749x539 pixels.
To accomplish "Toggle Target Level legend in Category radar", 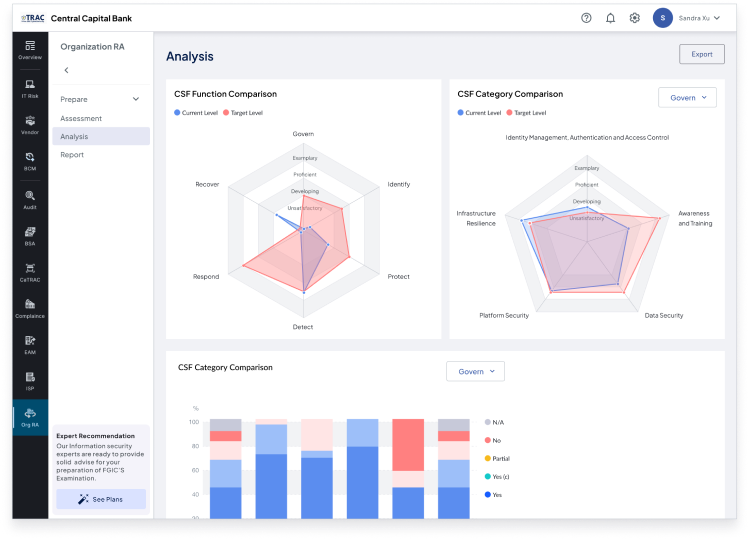I will click(526, 113).
